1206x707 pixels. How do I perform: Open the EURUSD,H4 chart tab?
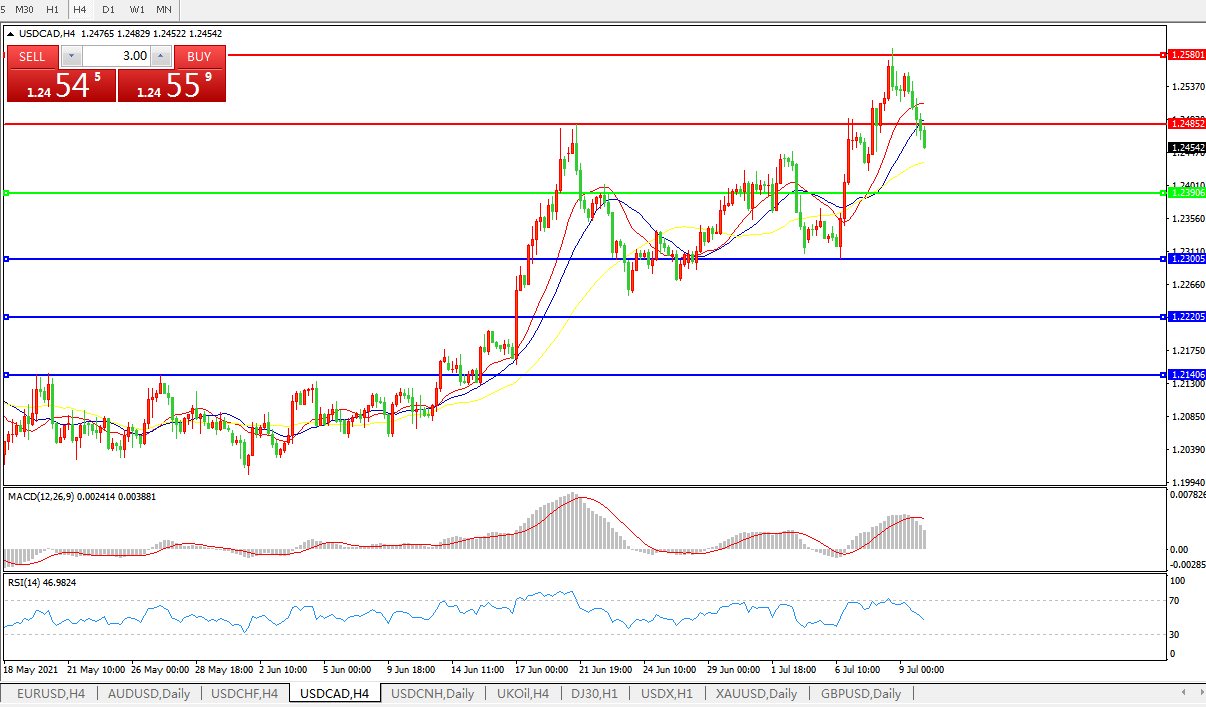(x=50, y=693)
